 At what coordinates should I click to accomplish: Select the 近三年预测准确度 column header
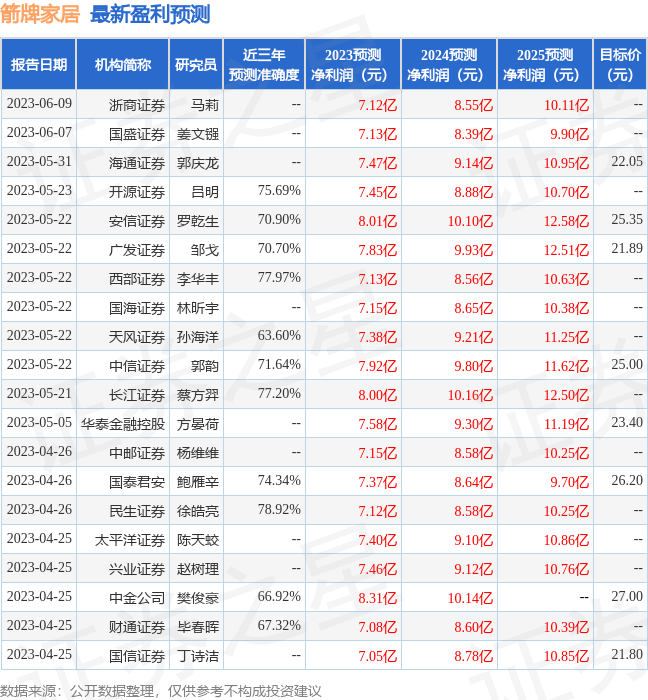point(264,64)
